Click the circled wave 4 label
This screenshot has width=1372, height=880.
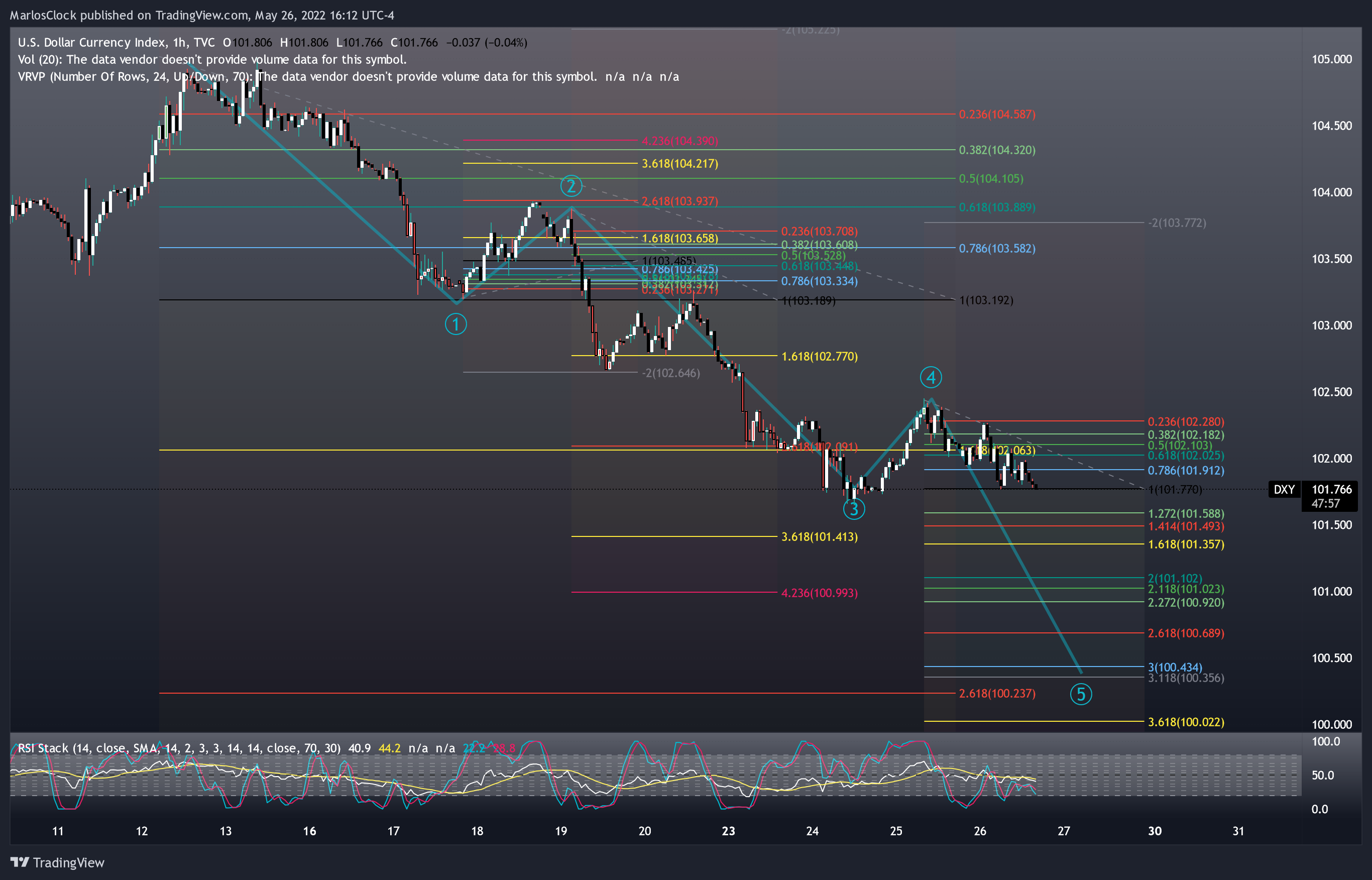pyautogui.click(x=931, y=377)
